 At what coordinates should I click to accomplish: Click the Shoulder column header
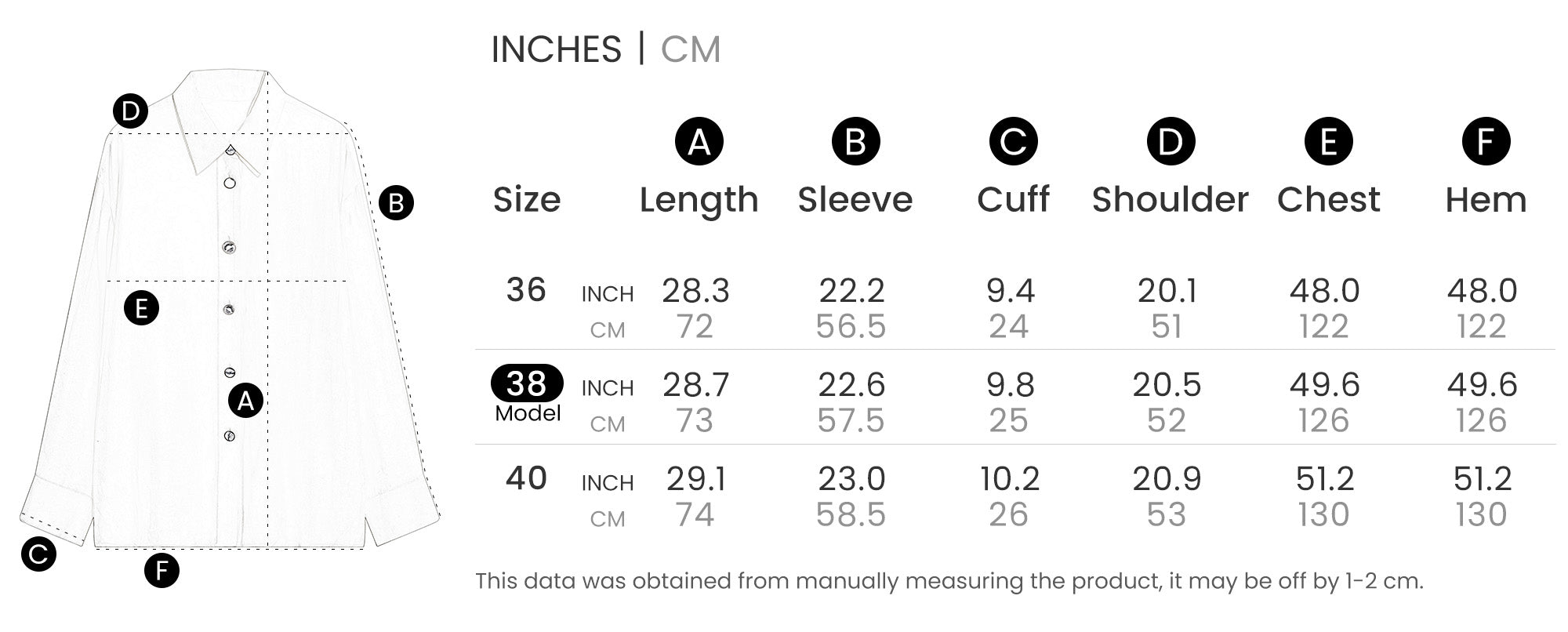1170,200
